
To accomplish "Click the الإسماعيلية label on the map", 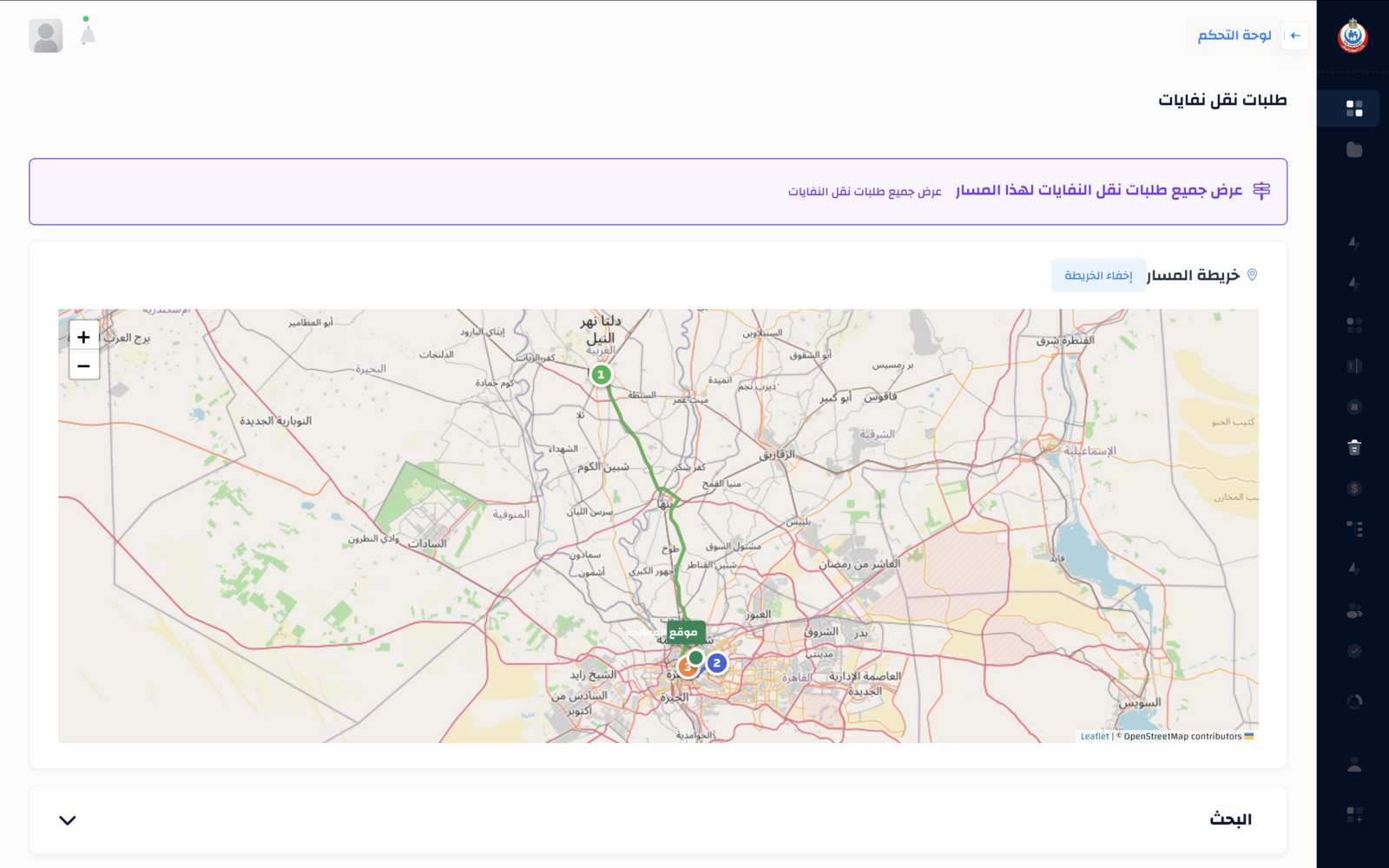I will (x=1090, y=450).
